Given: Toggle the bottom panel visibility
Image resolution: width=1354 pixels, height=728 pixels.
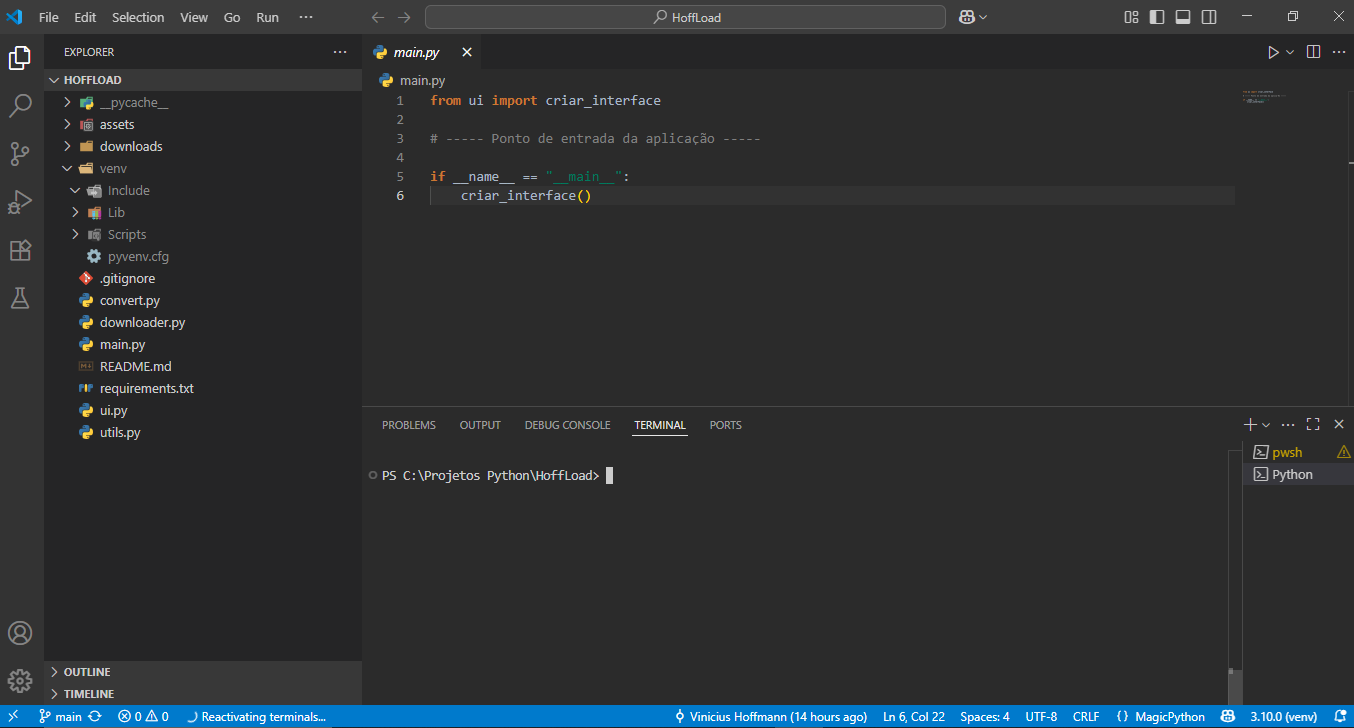Looking at the screenshot, I should click(1184, 17).
